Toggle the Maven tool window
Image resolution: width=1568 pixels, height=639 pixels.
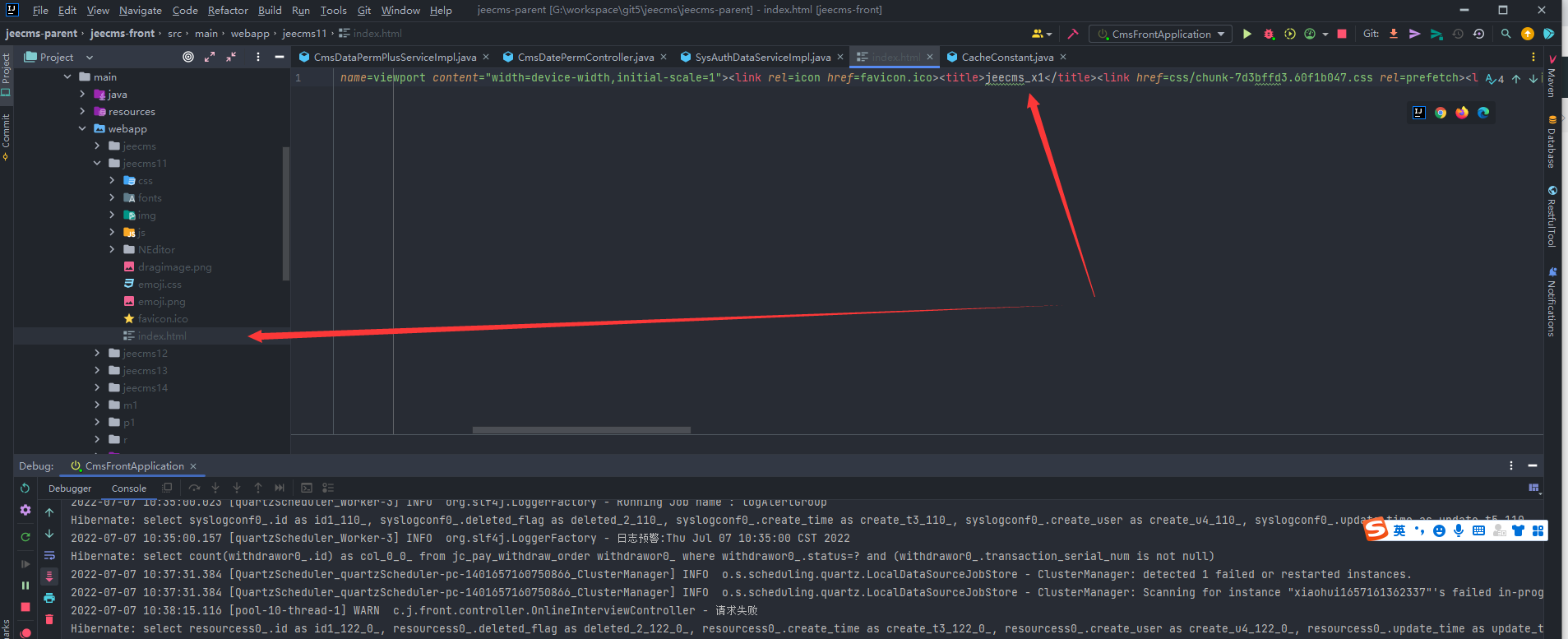tap(1552, 76)
